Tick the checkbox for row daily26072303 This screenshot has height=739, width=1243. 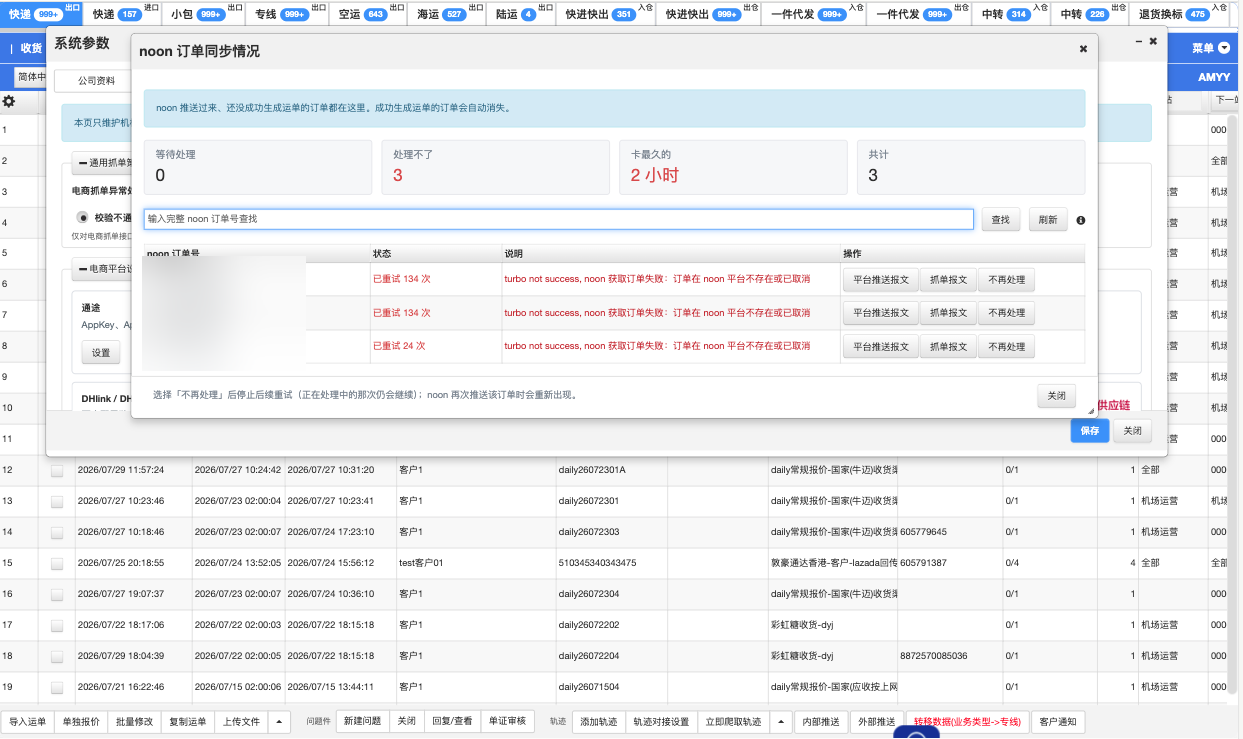[57, 532]
